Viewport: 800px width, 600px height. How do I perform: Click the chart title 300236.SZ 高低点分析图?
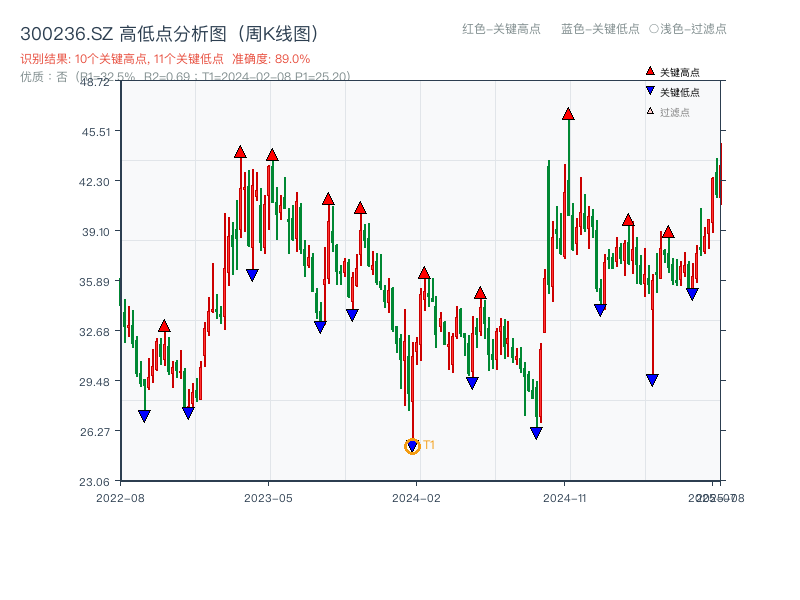169,34
